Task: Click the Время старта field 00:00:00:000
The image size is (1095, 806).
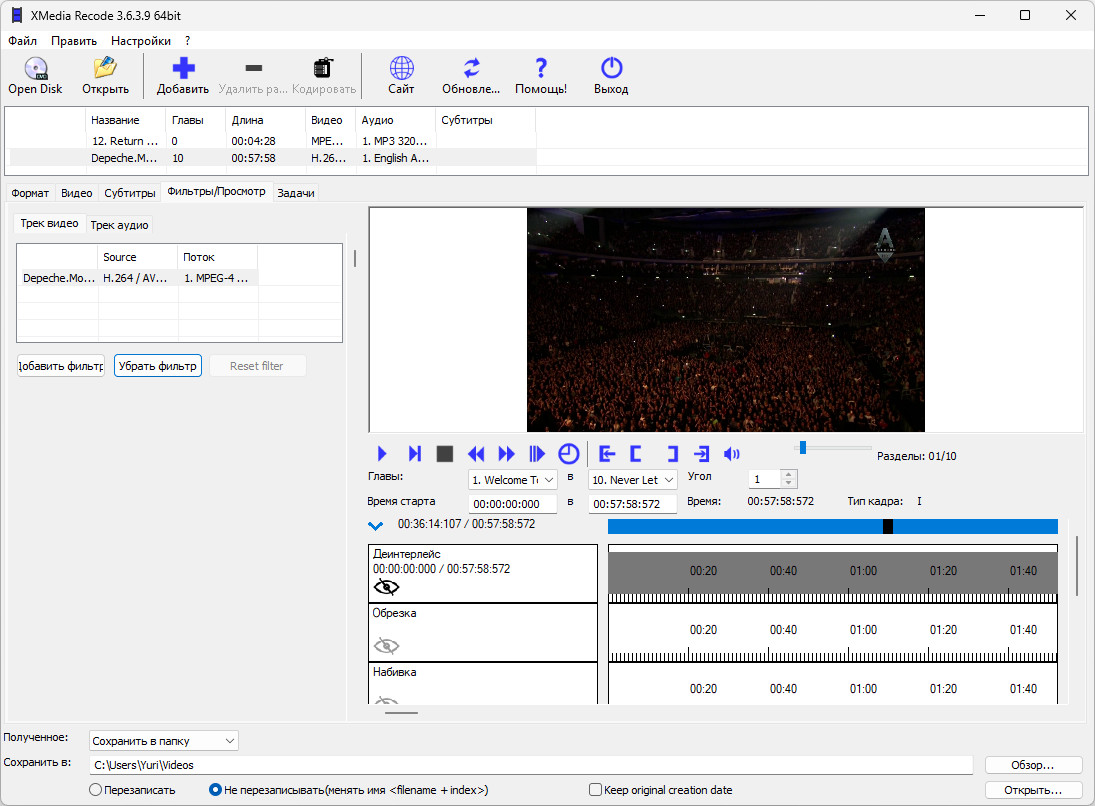Action: pos(513,504)
